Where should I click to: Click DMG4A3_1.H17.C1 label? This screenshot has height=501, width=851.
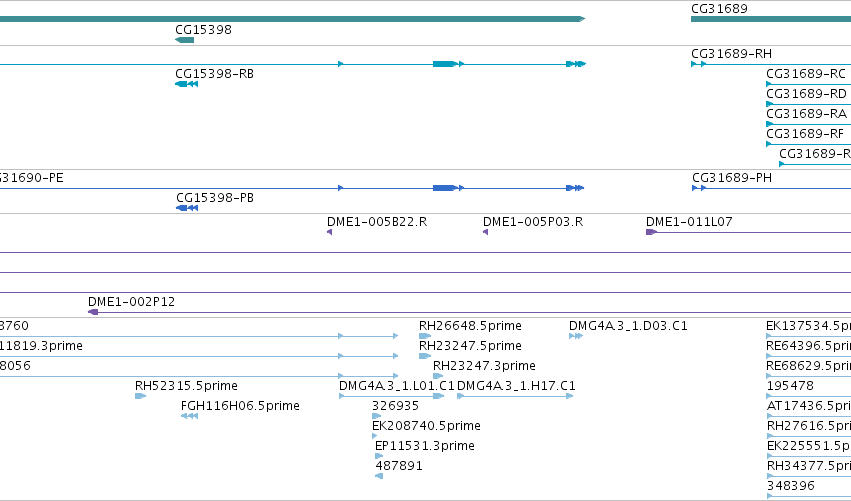(516, 386)
